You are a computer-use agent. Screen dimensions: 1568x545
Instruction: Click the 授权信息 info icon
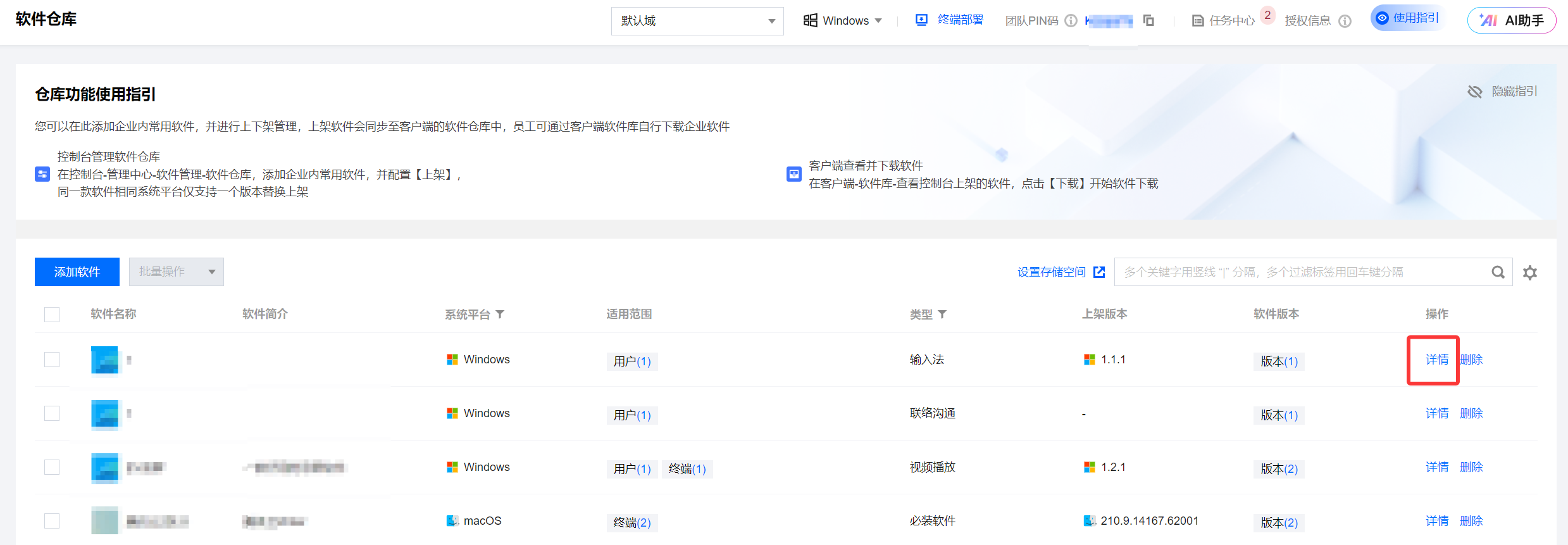click(x=1345, y=21)
